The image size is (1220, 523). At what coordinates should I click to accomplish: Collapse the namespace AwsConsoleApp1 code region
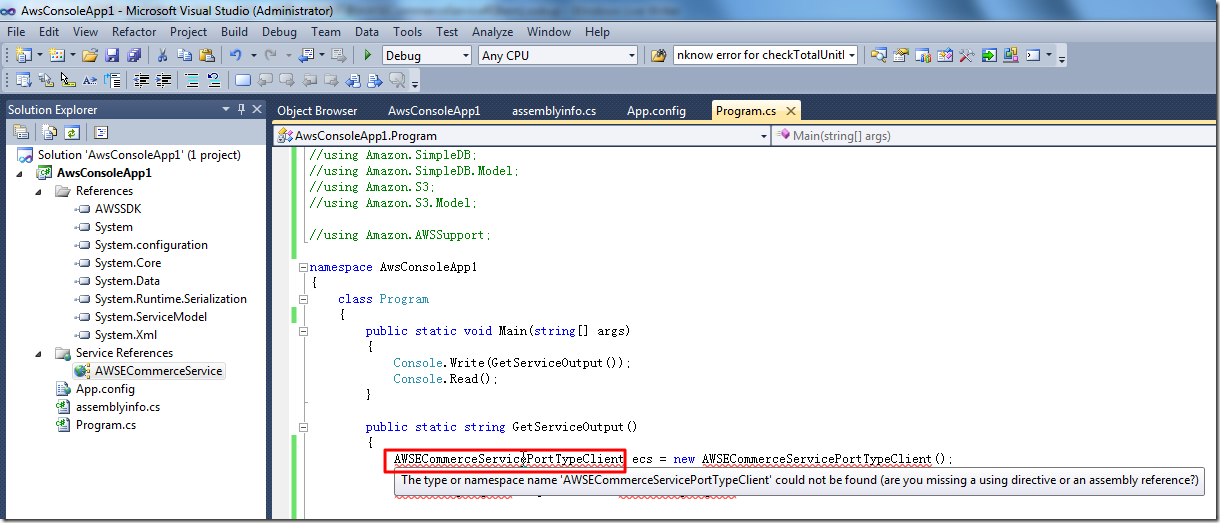point(303,267)
